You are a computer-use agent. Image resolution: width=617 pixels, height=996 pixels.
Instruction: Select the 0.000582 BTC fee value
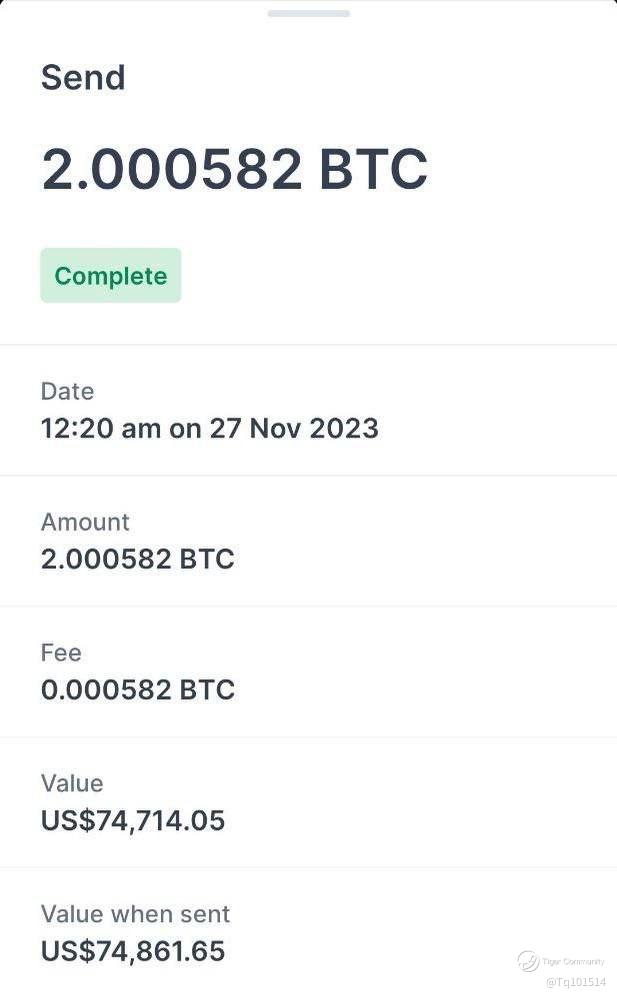pyautogui.click(x=138, y=690)
